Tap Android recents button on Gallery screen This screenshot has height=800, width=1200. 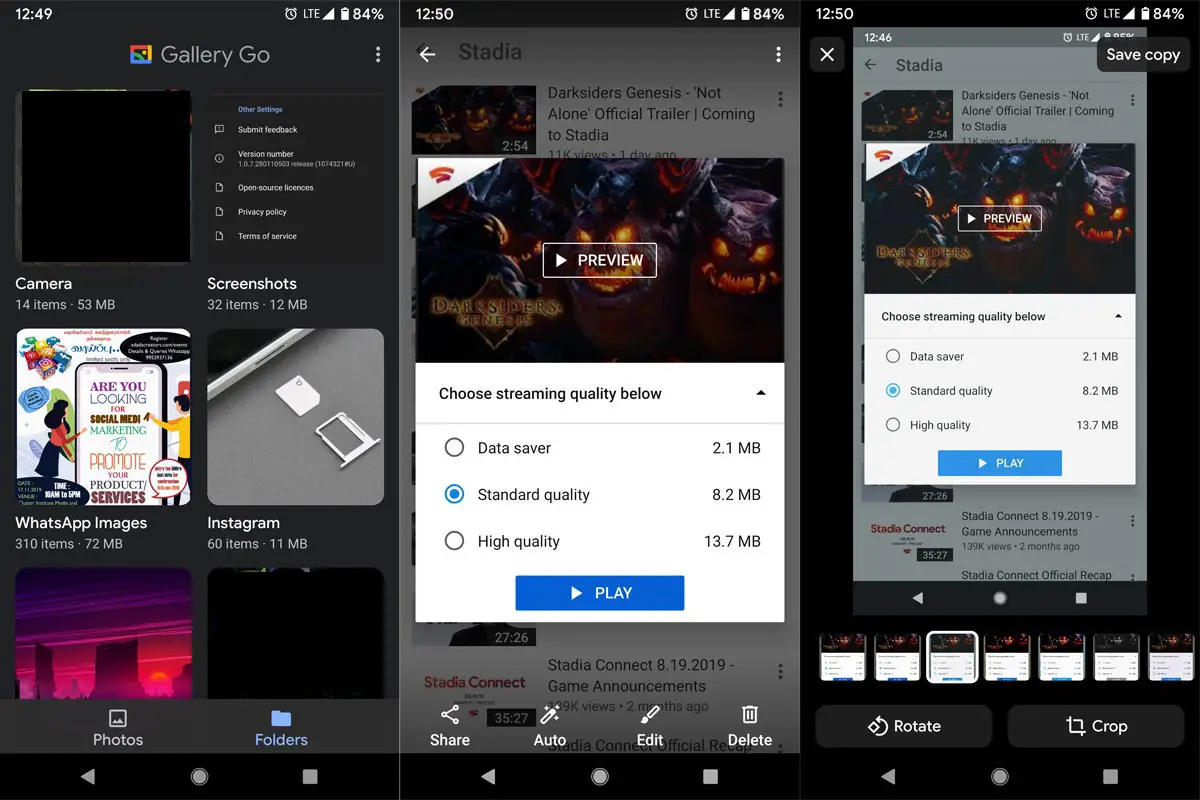310,777
